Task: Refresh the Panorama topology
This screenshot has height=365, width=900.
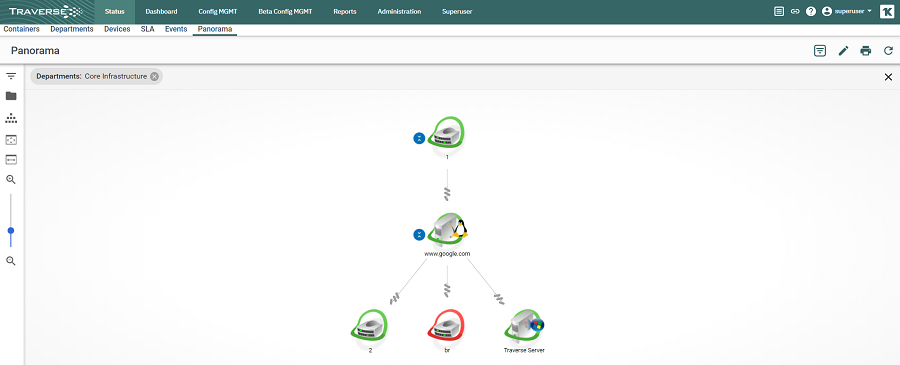Action: pos(889,51)
